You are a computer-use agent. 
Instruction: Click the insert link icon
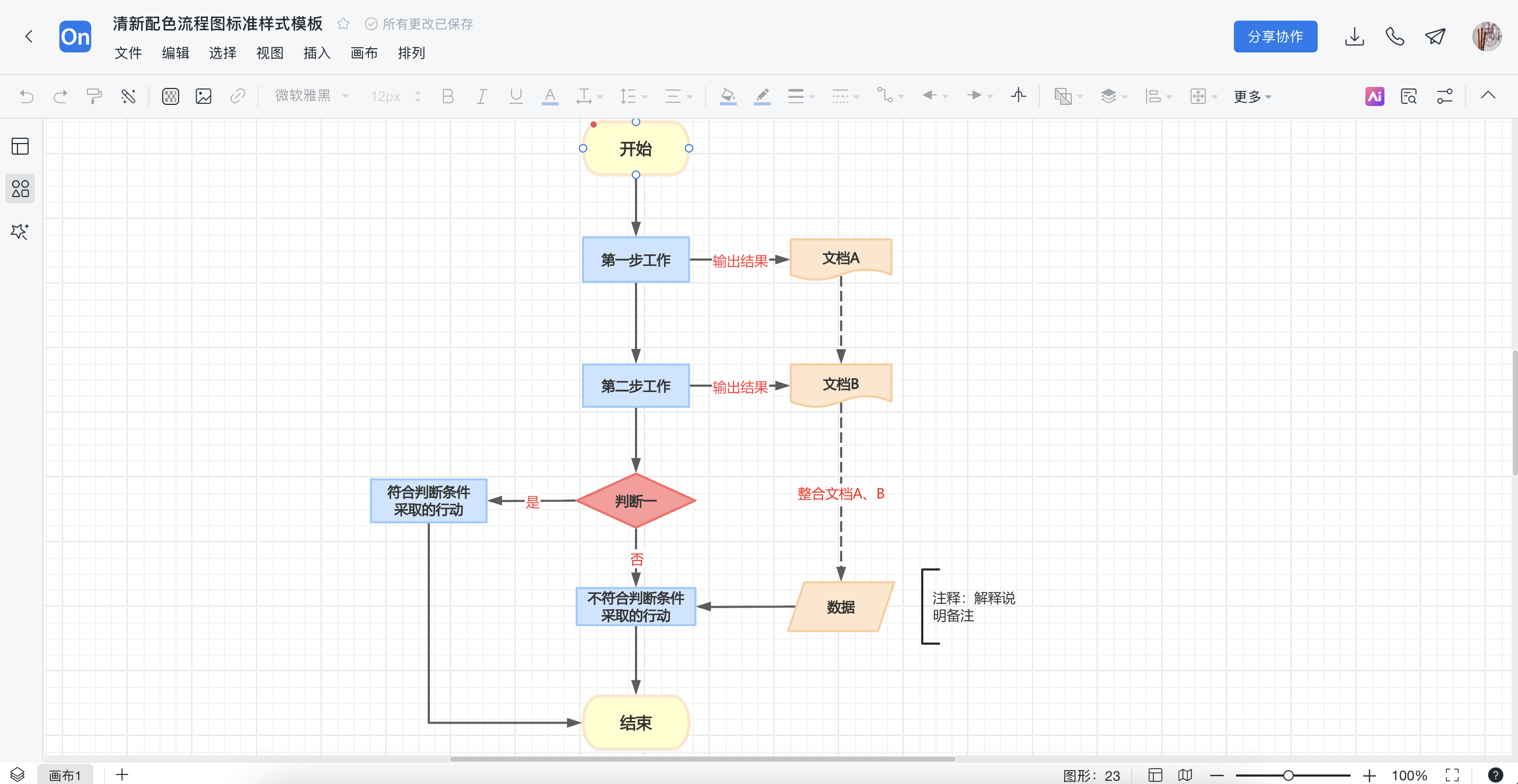237,96
